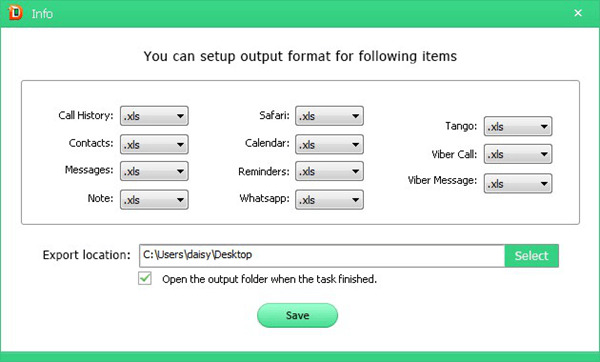Click the Call History dropdown arrow
The width and height of the screenshot is (600, 362).
[x=180, y=116]
